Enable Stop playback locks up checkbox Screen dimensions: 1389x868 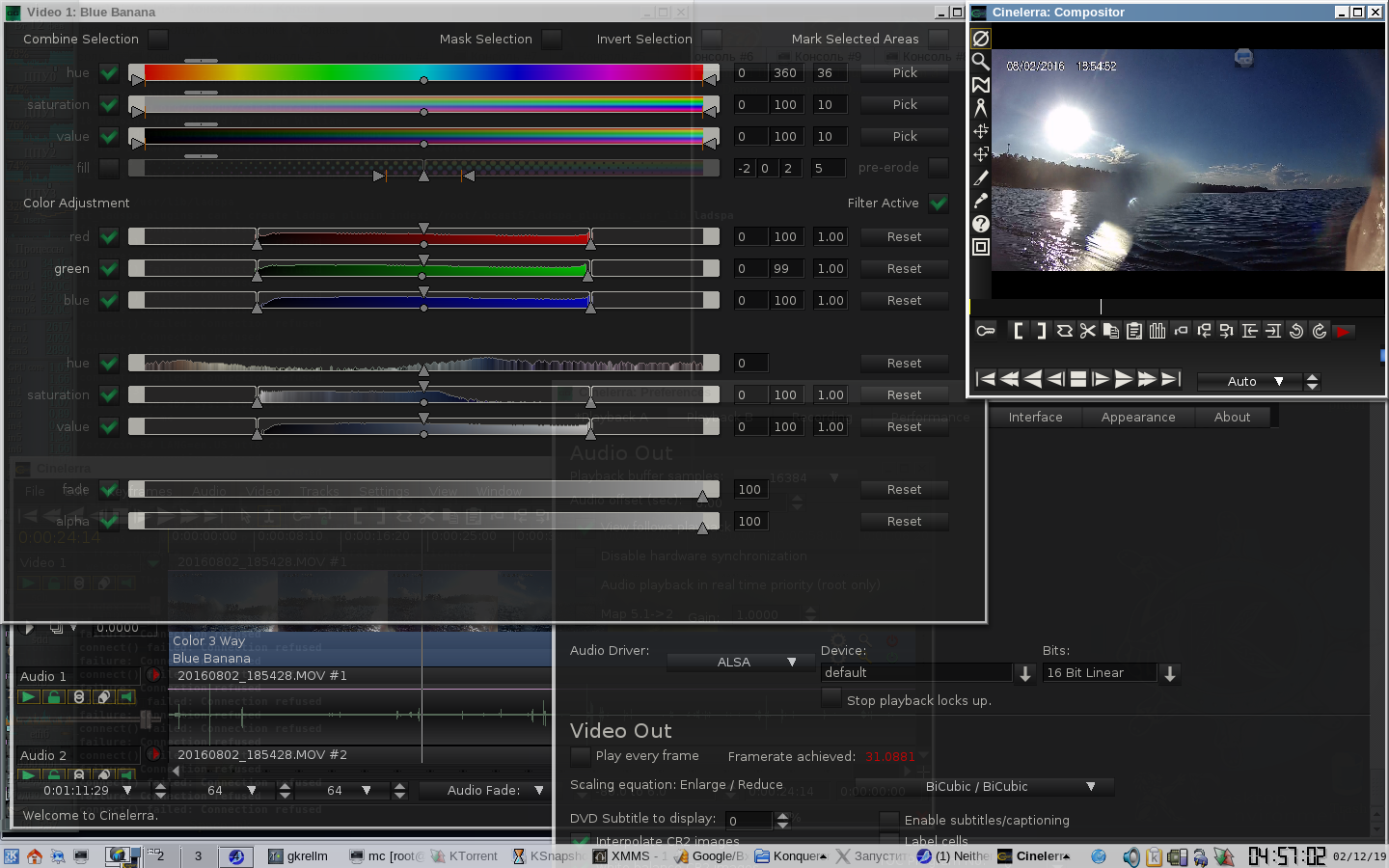[831, 700]
